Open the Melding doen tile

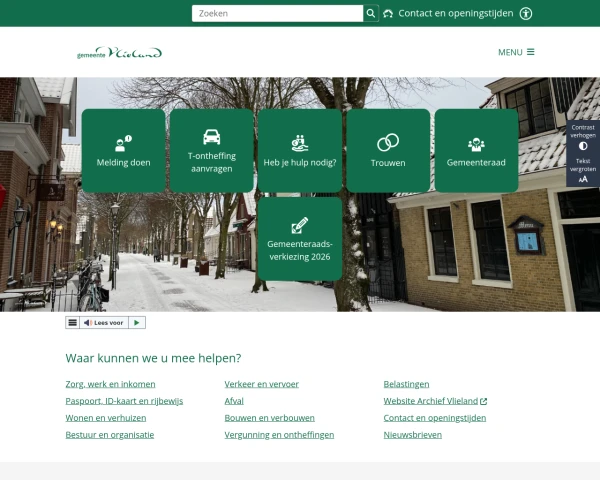tap(124, 150)
